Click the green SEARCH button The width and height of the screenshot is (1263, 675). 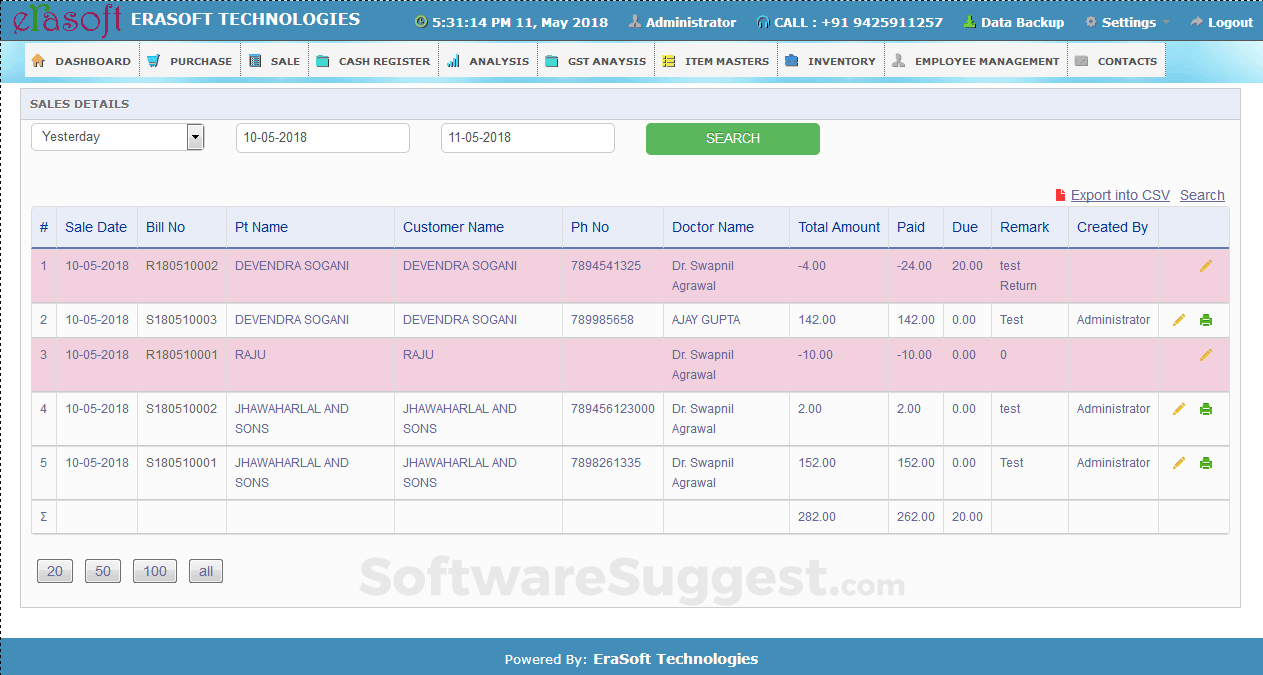coord(733,139)
